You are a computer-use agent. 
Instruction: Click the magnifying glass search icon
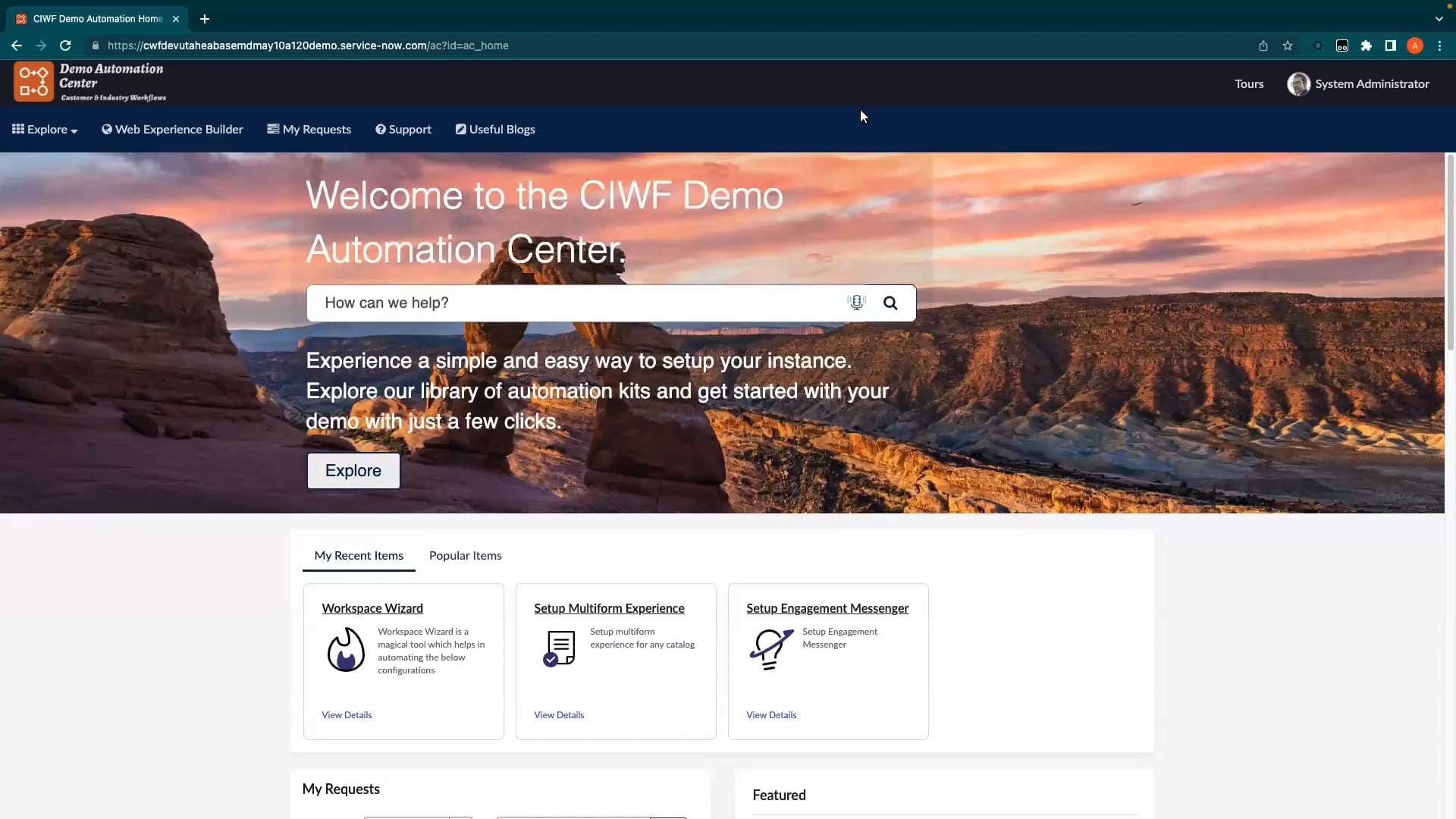pyautogui.click(x=891, y=303)
